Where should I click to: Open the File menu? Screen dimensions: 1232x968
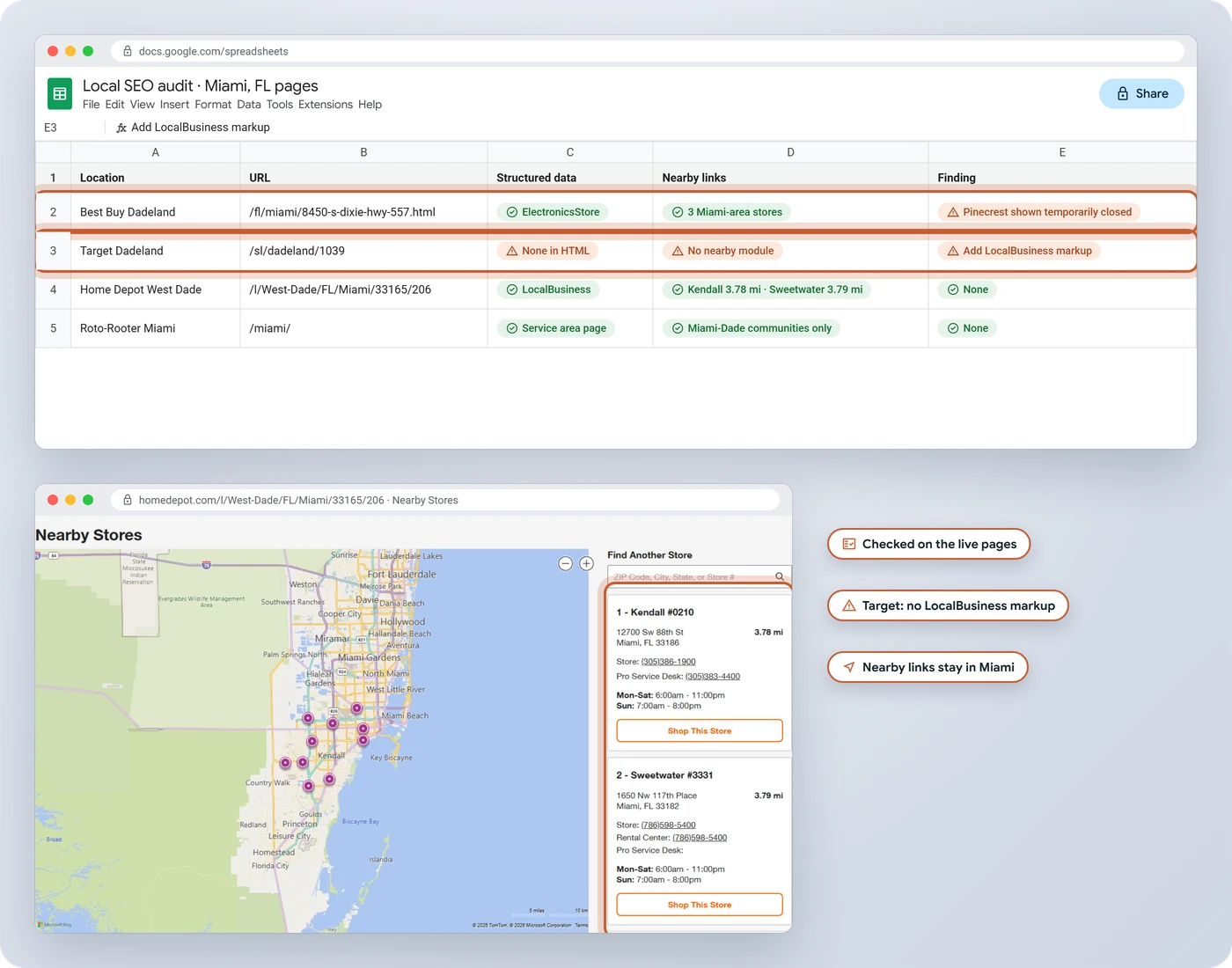[x=92, y=104]
